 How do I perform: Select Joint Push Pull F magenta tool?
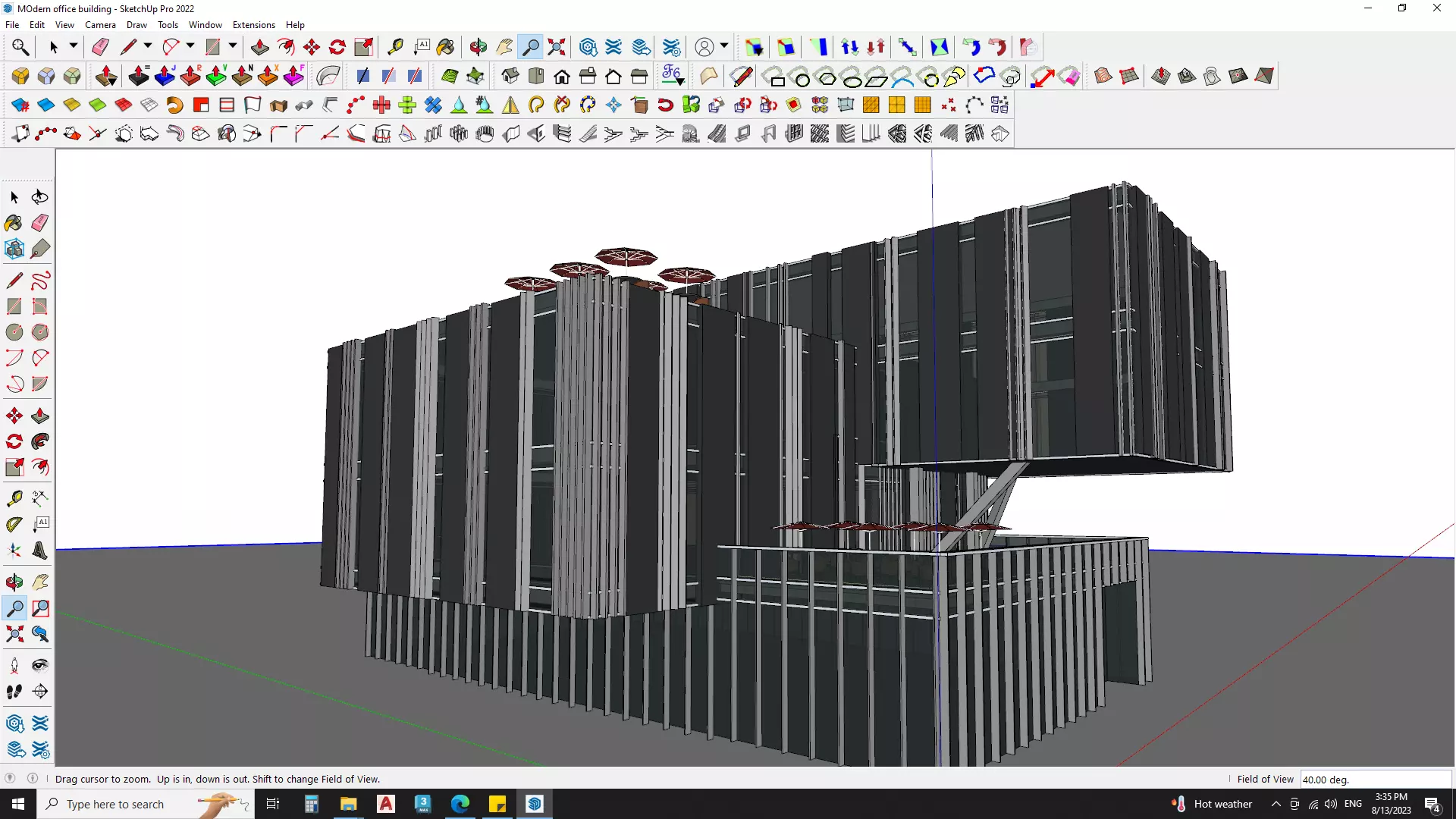click(x=293, y=76)
